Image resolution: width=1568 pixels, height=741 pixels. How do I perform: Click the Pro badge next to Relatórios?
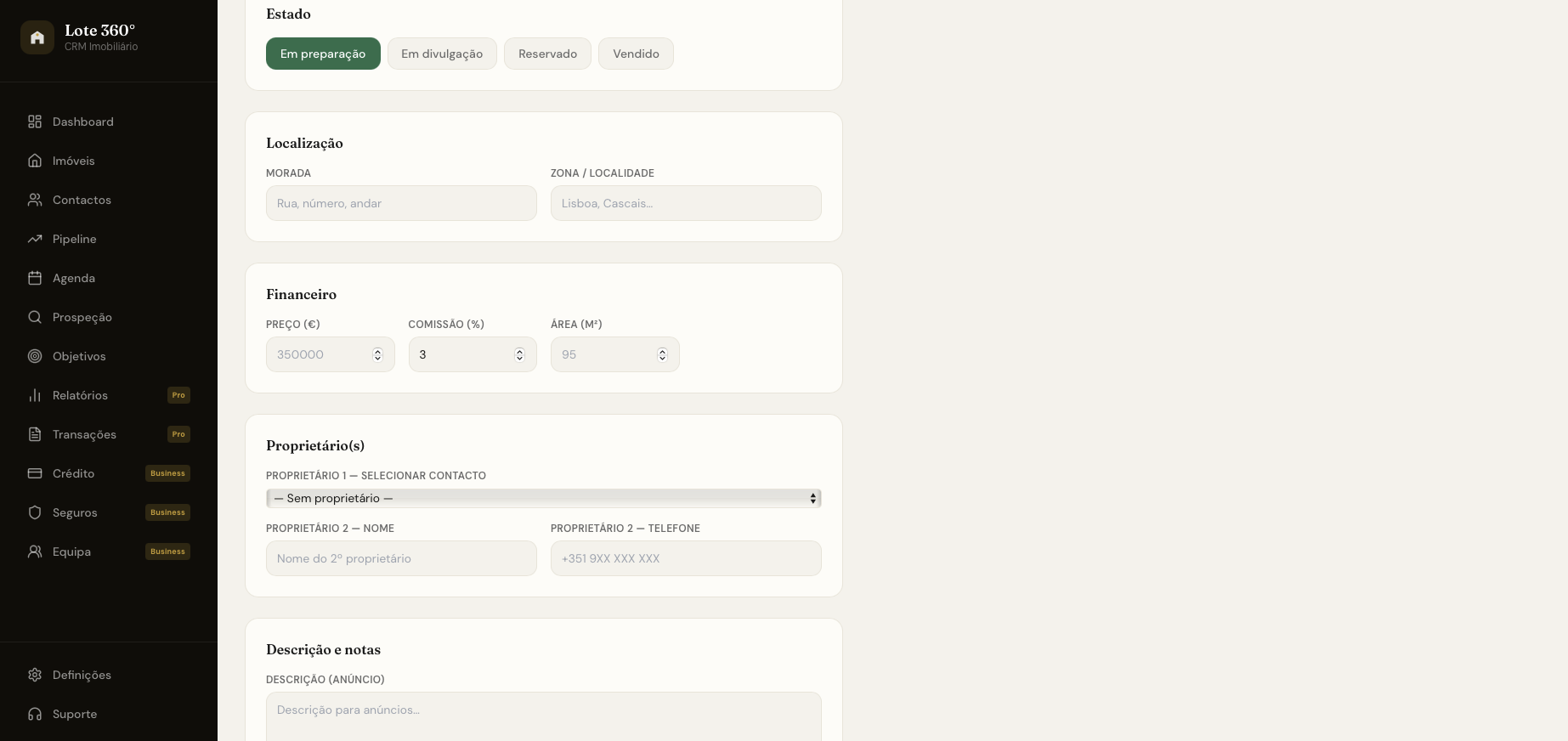pyautogui.click(x=178, y=395)
